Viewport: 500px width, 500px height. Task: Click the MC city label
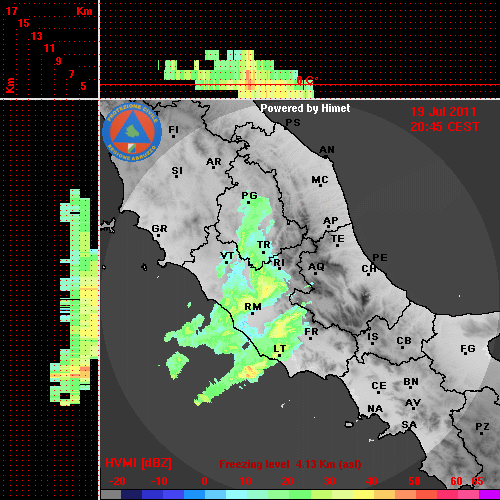pyautogui.click(x=320, y=180)
